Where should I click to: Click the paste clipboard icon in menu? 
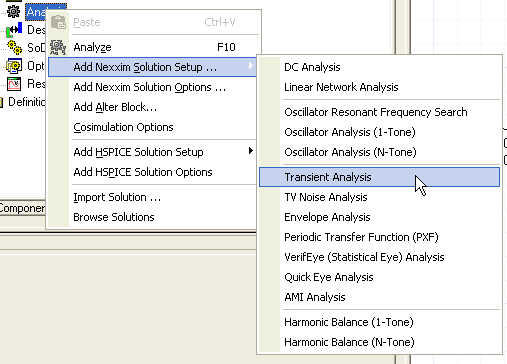pyautogui.click(x=59, y=22)
